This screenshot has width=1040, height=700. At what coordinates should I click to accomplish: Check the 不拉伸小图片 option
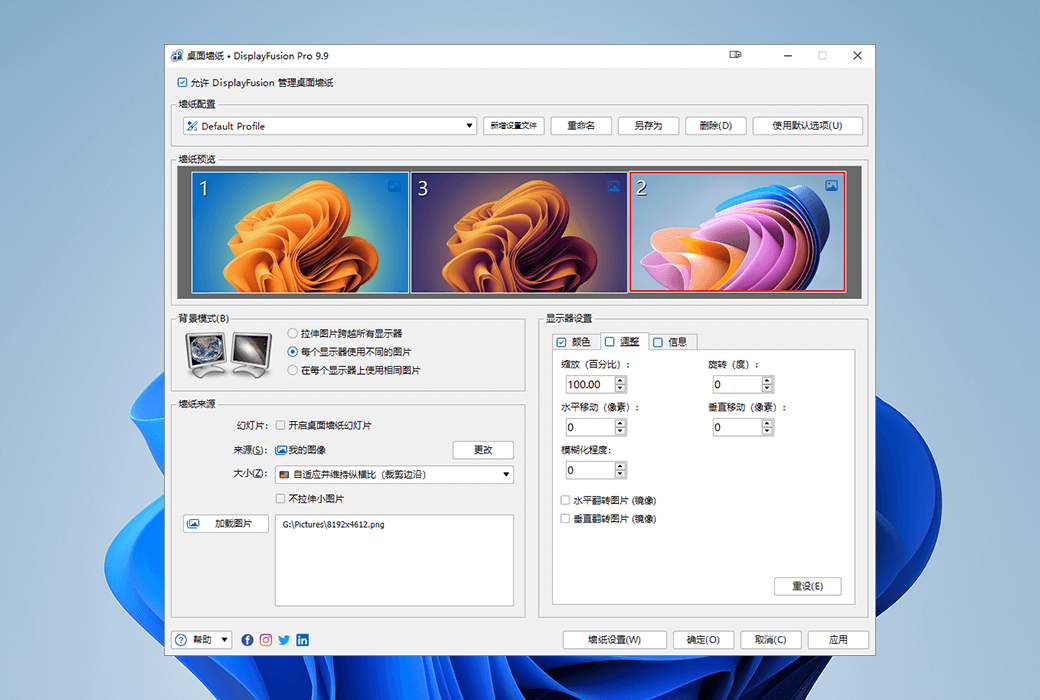pyautogui.click(x=281, y=499)
